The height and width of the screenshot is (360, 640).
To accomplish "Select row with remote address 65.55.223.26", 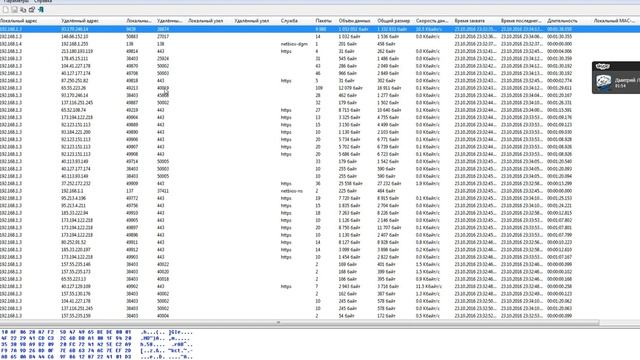I will coord(320,88).
